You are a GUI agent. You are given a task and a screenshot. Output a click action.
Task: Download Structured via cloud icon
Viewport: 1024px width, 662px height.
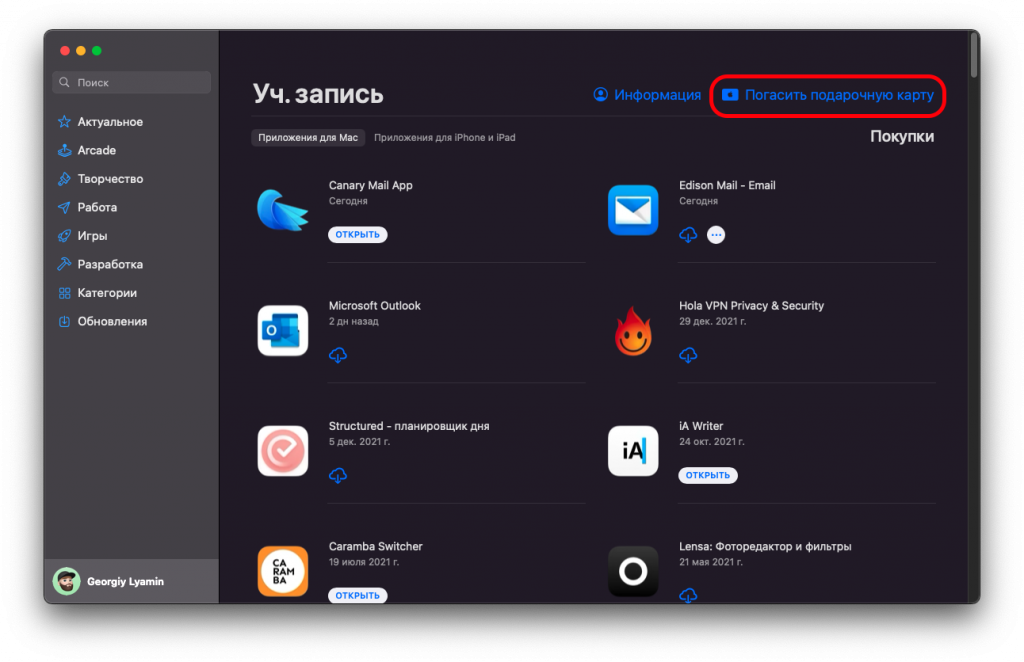[338, 475]
